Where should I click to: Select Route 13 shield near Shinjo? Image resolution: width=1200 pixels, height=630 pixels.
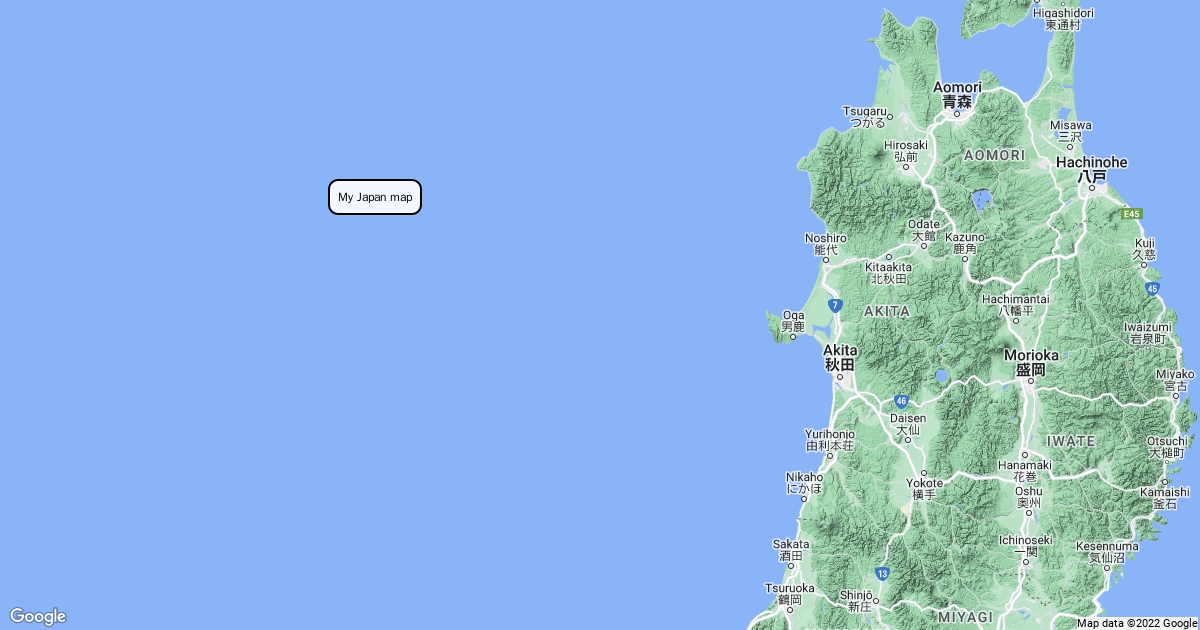881,573
